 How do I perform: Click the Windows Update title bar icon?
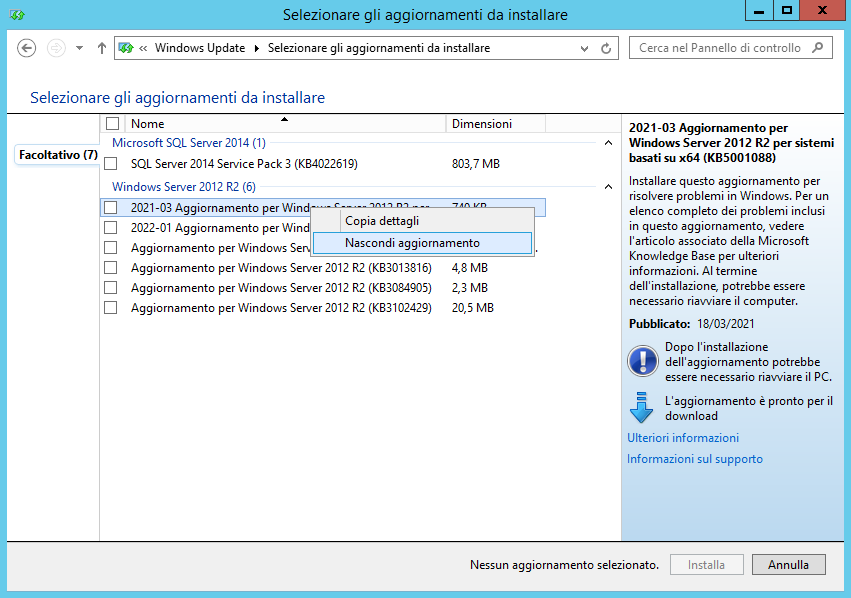click(17, 15)
